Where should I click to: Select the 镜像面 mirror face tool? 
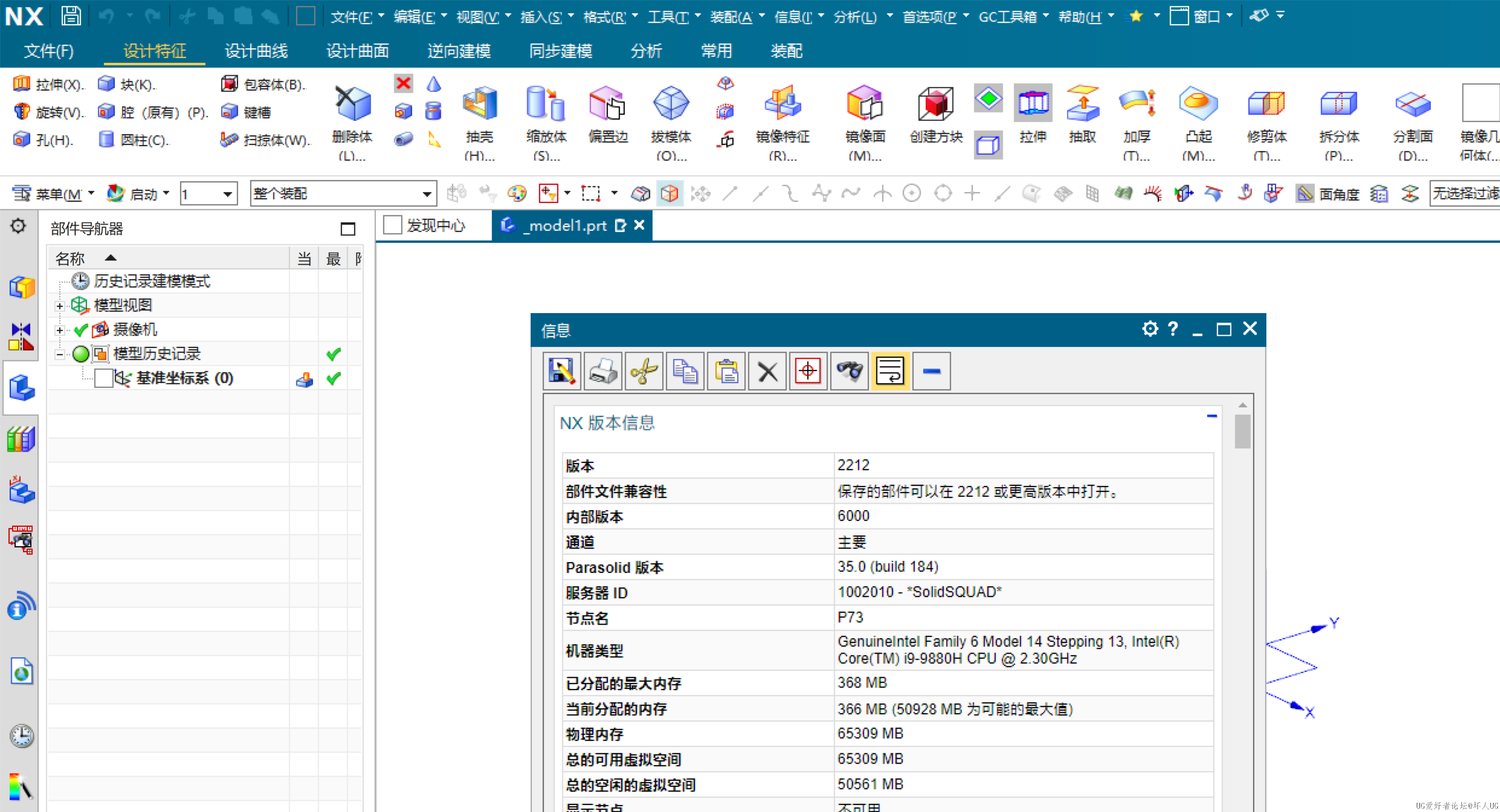click(865, 122)
